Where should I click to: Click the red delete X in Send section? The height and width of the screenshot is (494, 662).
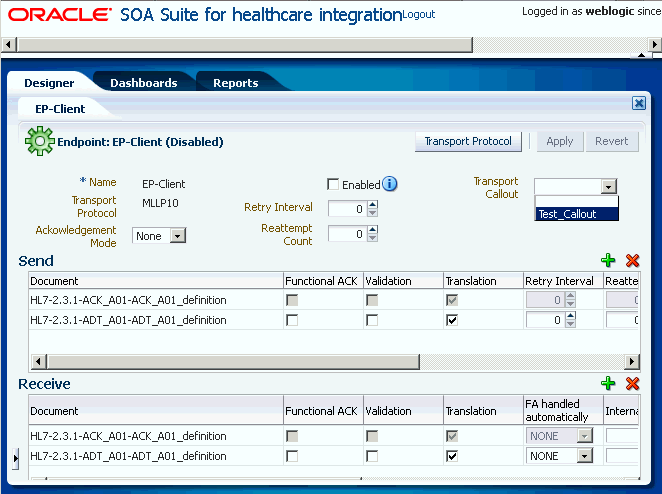tap(632, 261)
